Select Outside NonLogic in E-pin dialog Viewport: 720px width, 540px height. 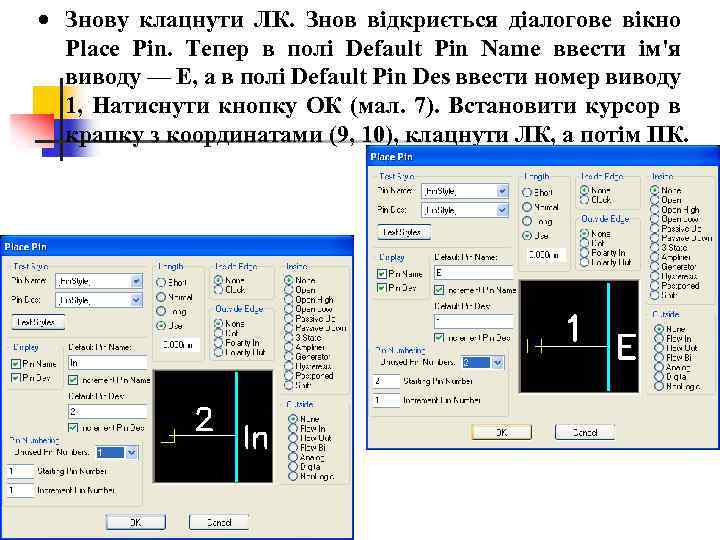click(x=658, y=387)
